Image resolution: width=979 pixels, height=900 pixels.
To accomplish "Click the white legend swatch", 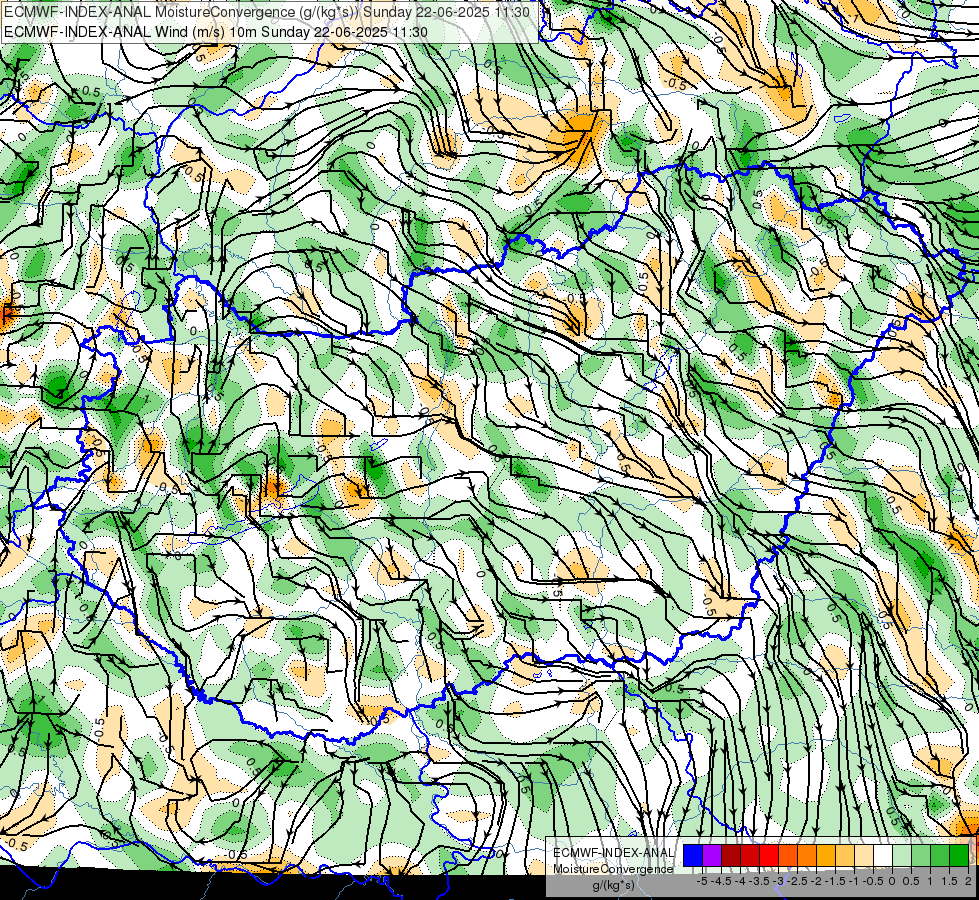I will click(x=883, y=856).
